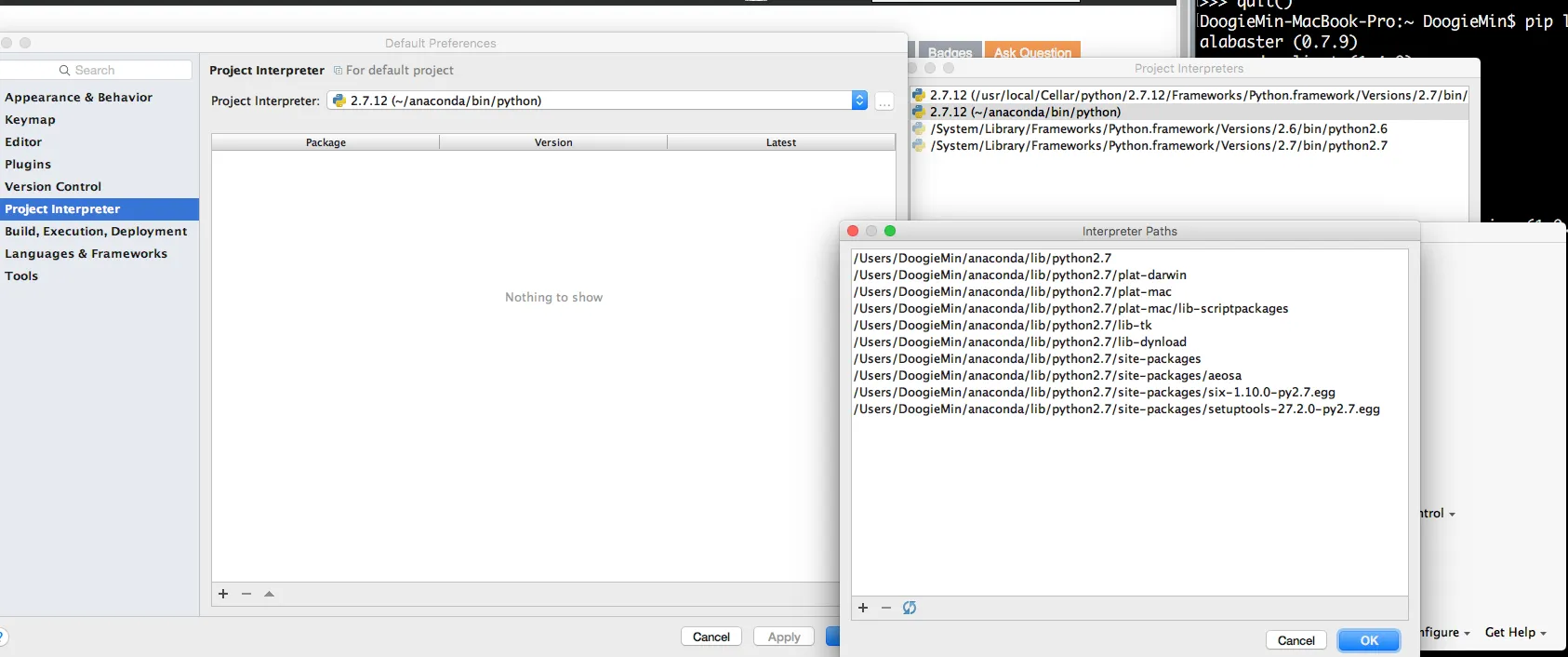Upgrade the package with the up arrow icon

click(269, 594)
